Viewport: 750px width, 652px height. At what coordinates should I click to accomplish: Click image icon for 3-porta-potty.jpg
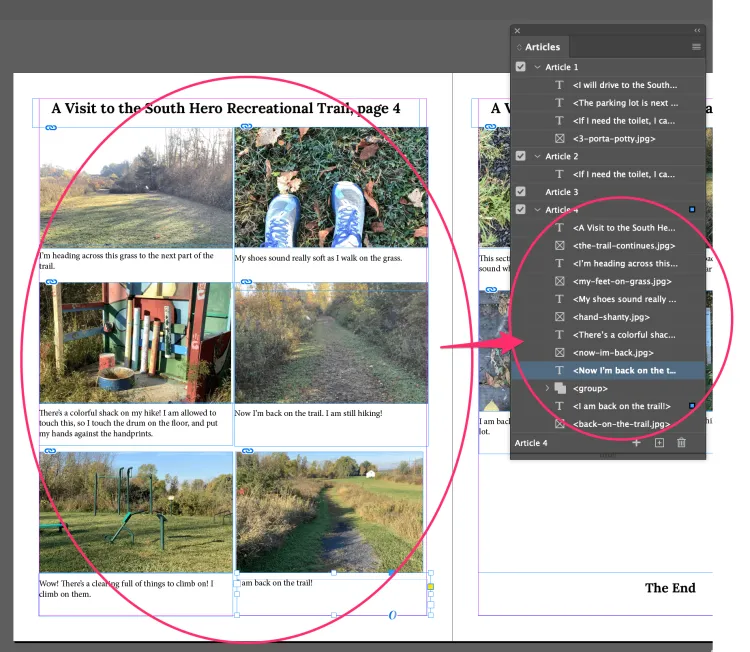click(x=560, y=138)
